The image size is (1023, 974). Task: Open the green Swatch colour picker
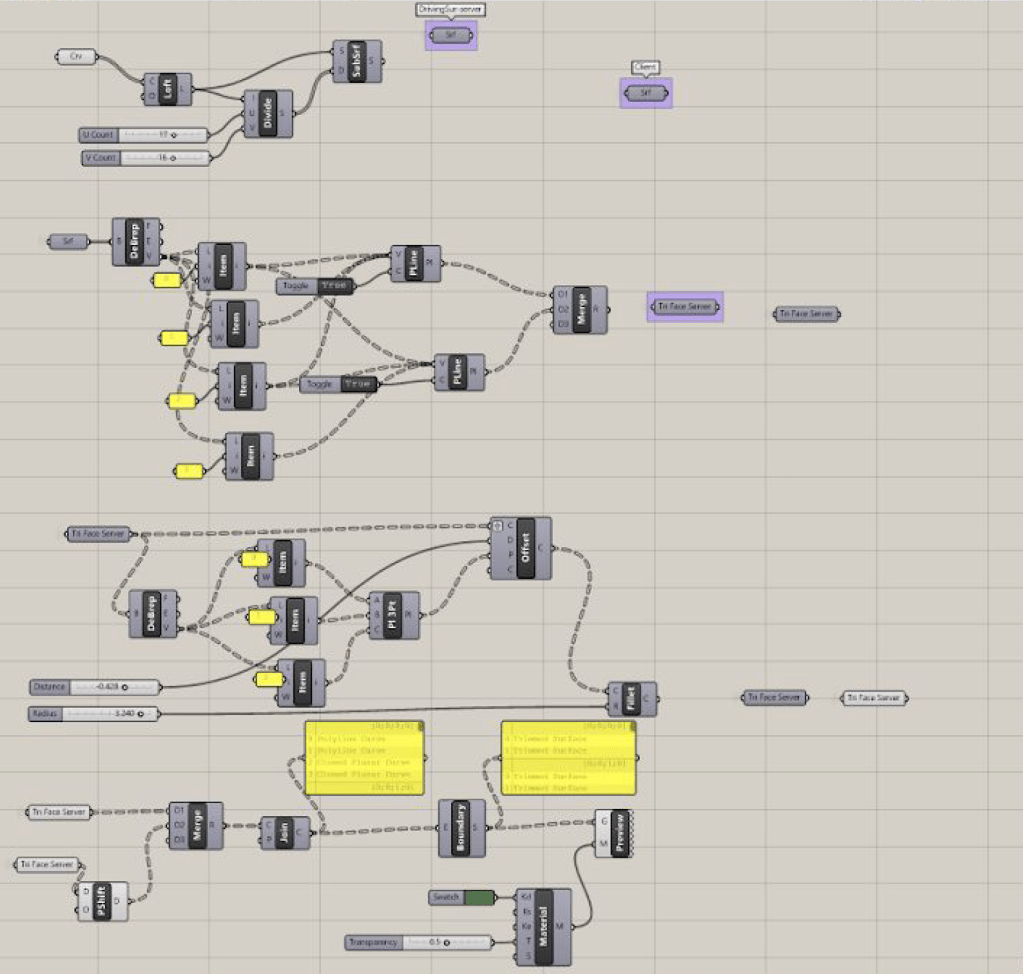[x=479, y=897]
